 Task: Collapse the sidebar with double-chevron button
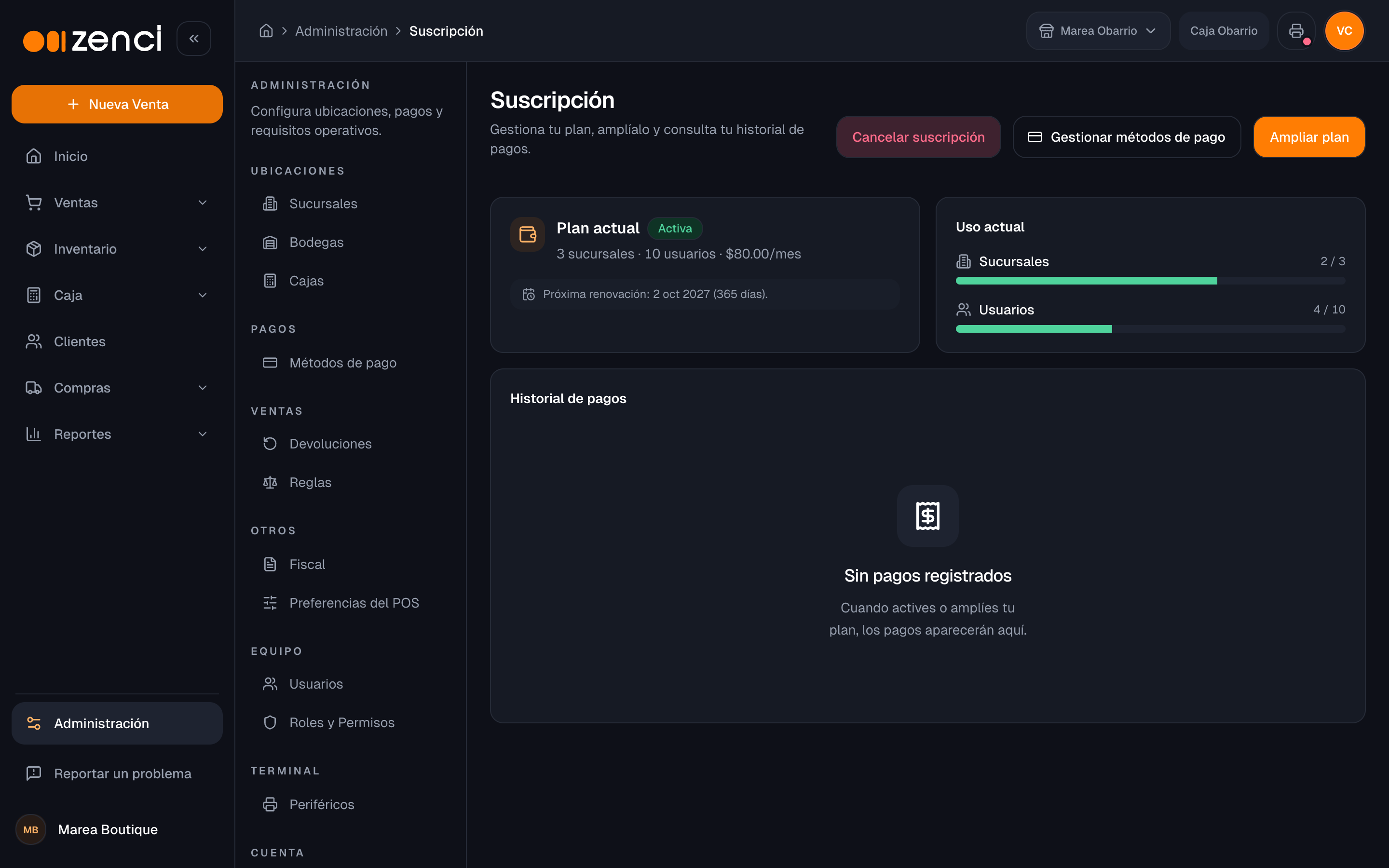click(x=193, y=39)
